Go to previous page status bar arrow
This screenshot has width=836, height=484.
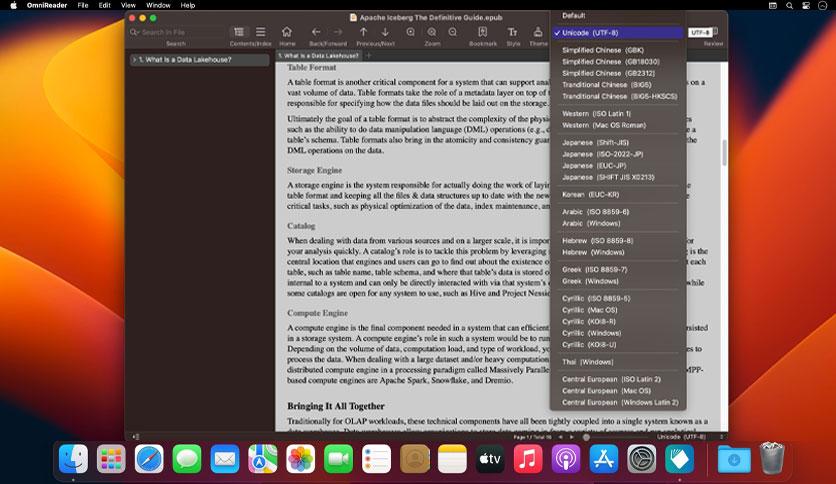coord(560,437)
